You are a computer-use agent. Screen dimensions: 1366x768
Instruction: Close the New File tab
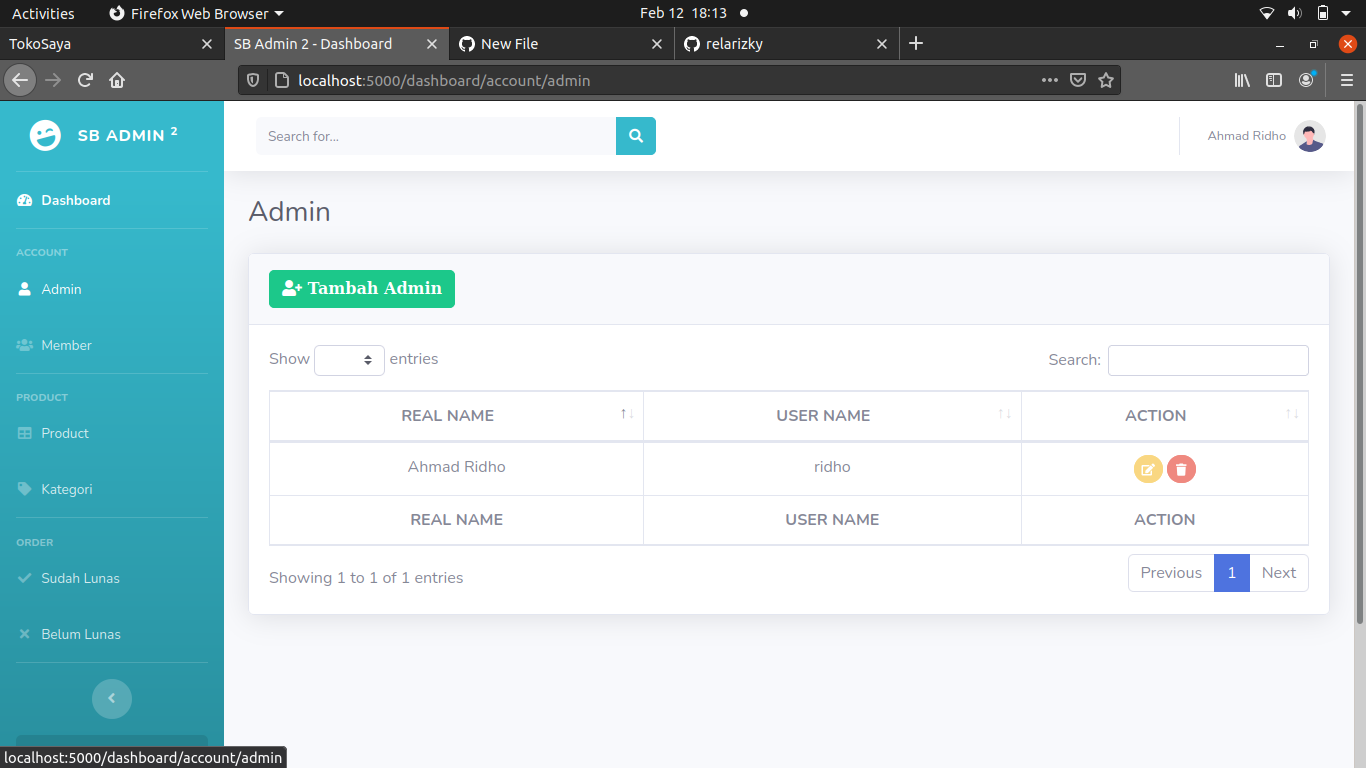[x=657, y=44]
